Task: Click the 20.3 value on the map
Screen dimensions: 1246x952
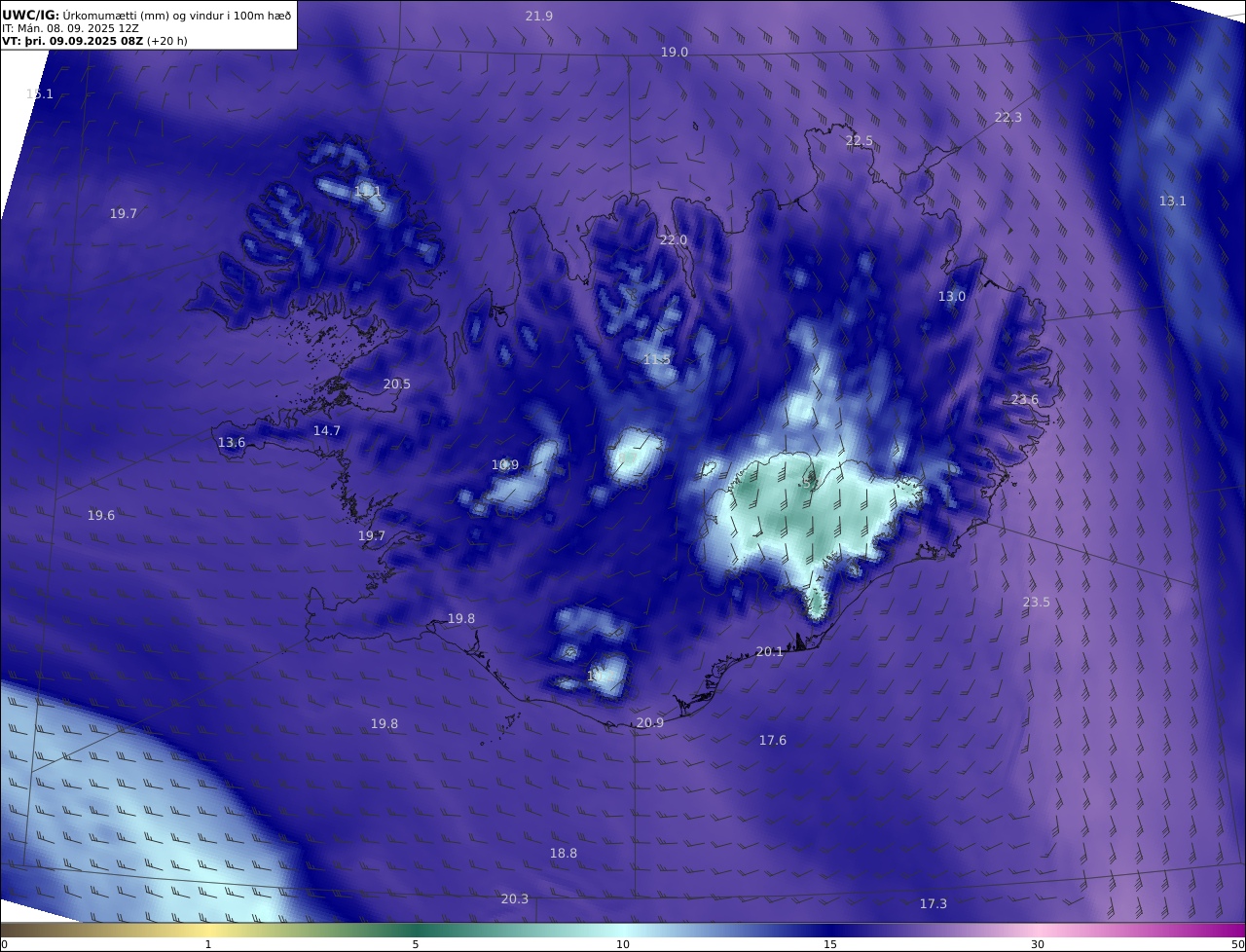Action: point(515,899)
